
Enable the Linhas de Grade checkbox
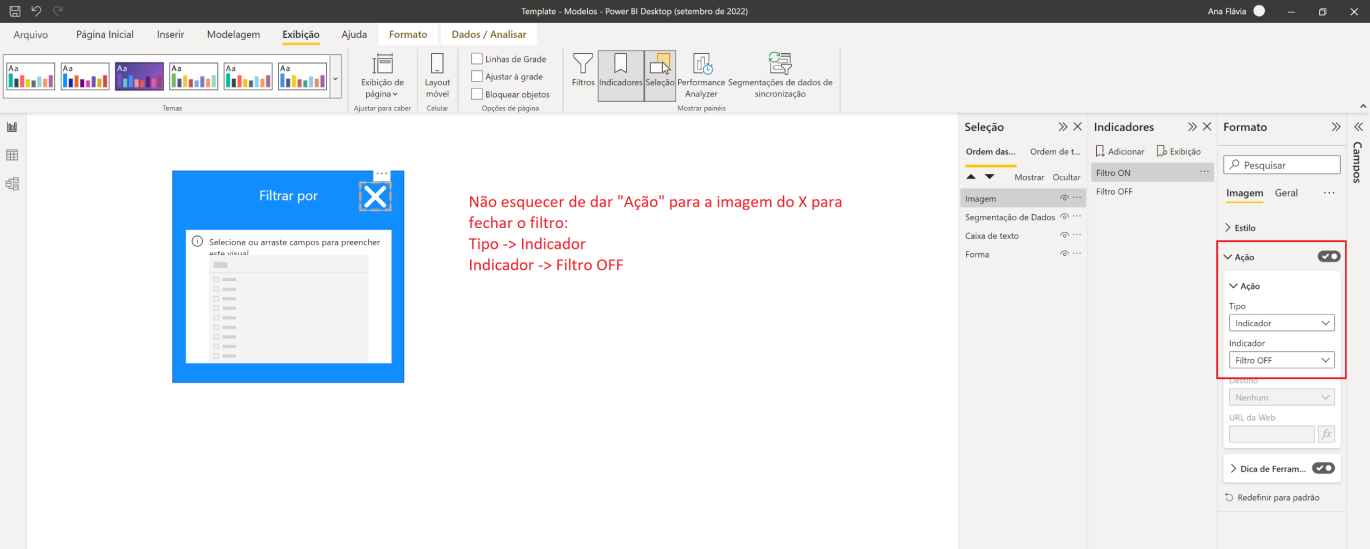point(477,59)
